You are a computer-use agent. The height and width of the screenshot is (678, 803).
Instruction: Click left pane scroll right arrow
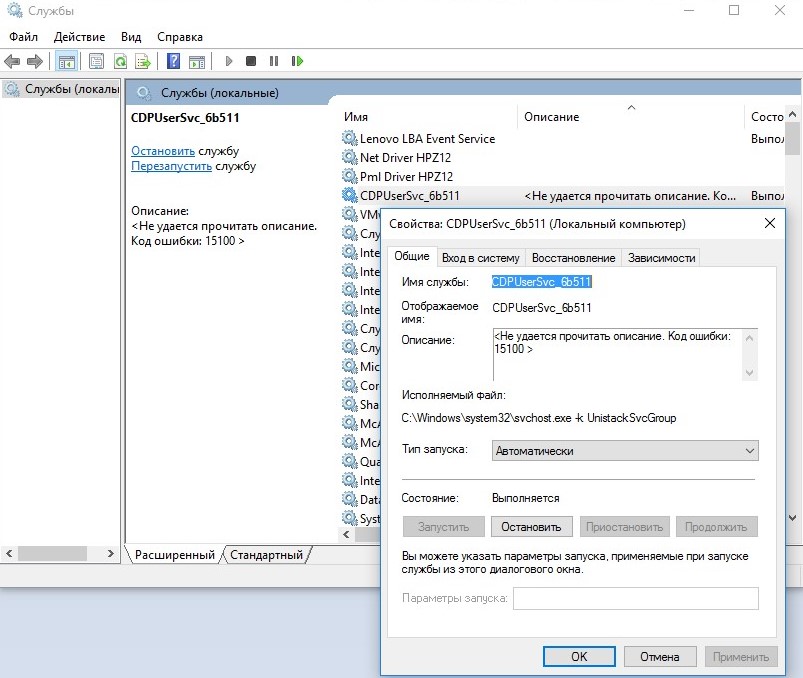point(111,554)
